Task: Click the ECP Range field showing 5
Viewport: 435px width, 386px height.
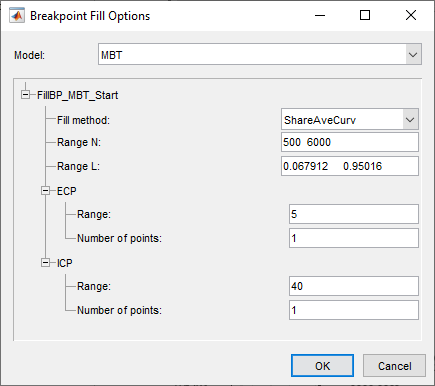Action: coord(354,214)
